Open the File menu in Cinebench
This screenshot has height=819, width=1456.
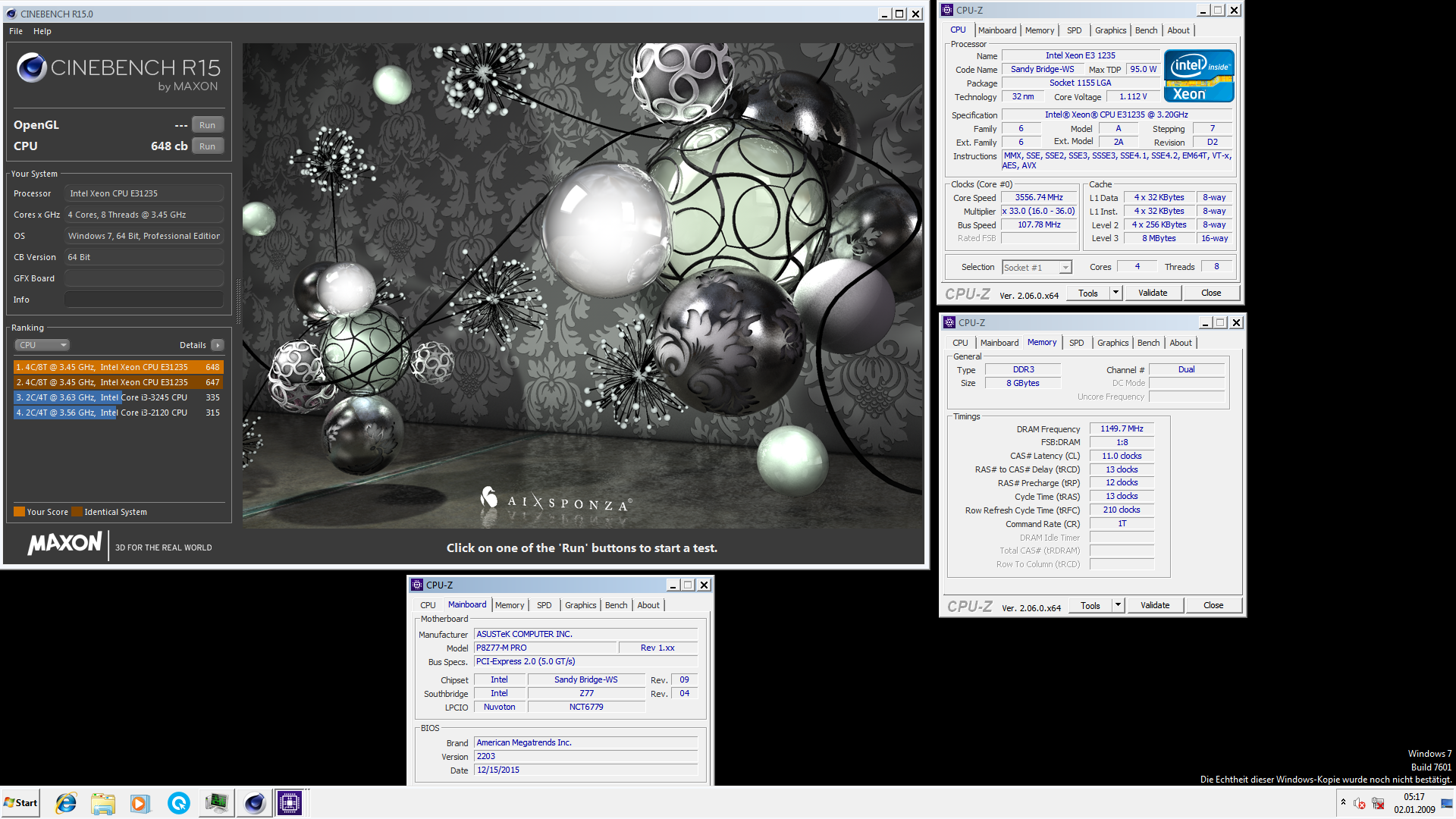[x=16, y=31]
